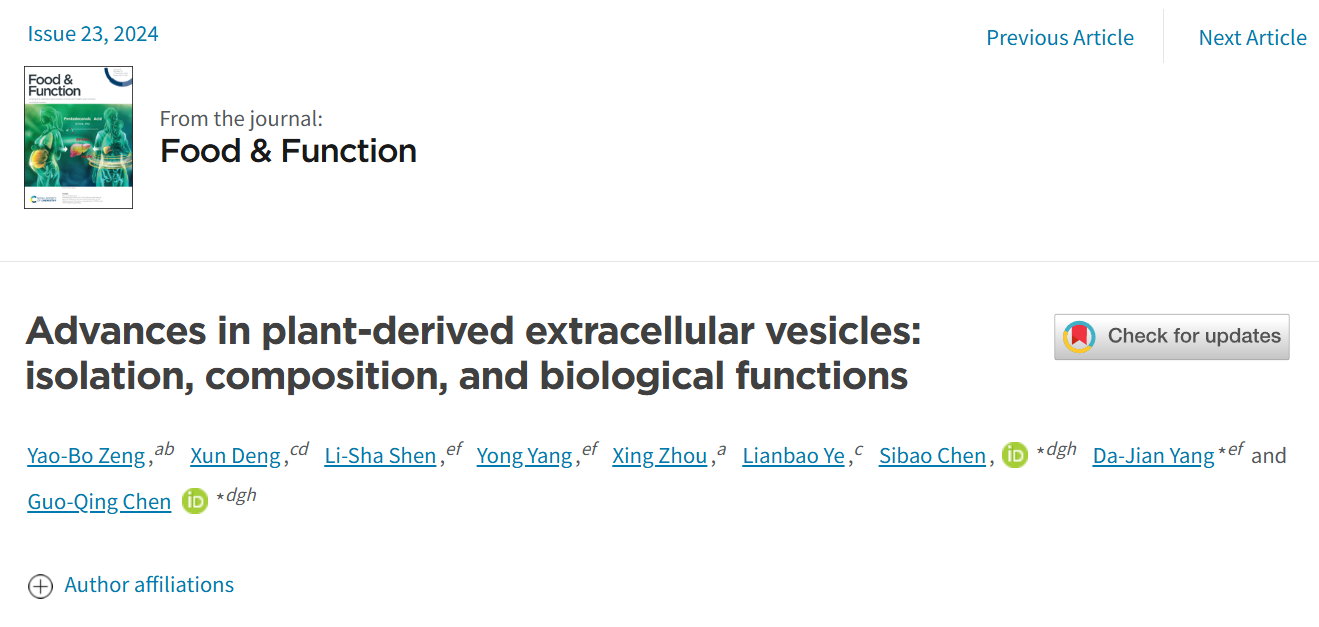Click Guo-Qing Chen author name
Viewport: 1319px width, 627px height.
pyautogui.click(x=99, y=501)
